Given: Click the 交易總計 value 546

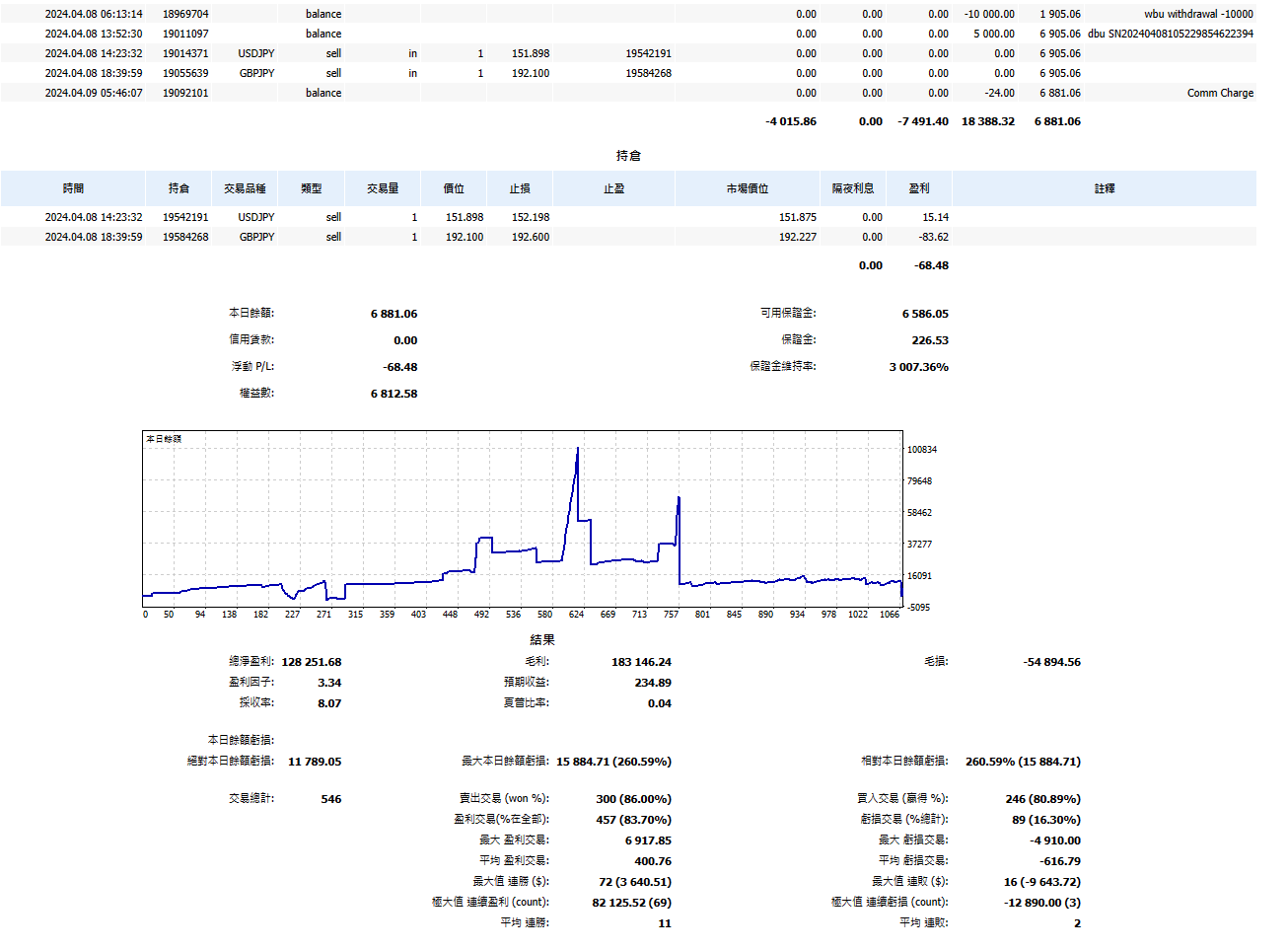Looking at the screenshot, I should (x=331, y=799).
